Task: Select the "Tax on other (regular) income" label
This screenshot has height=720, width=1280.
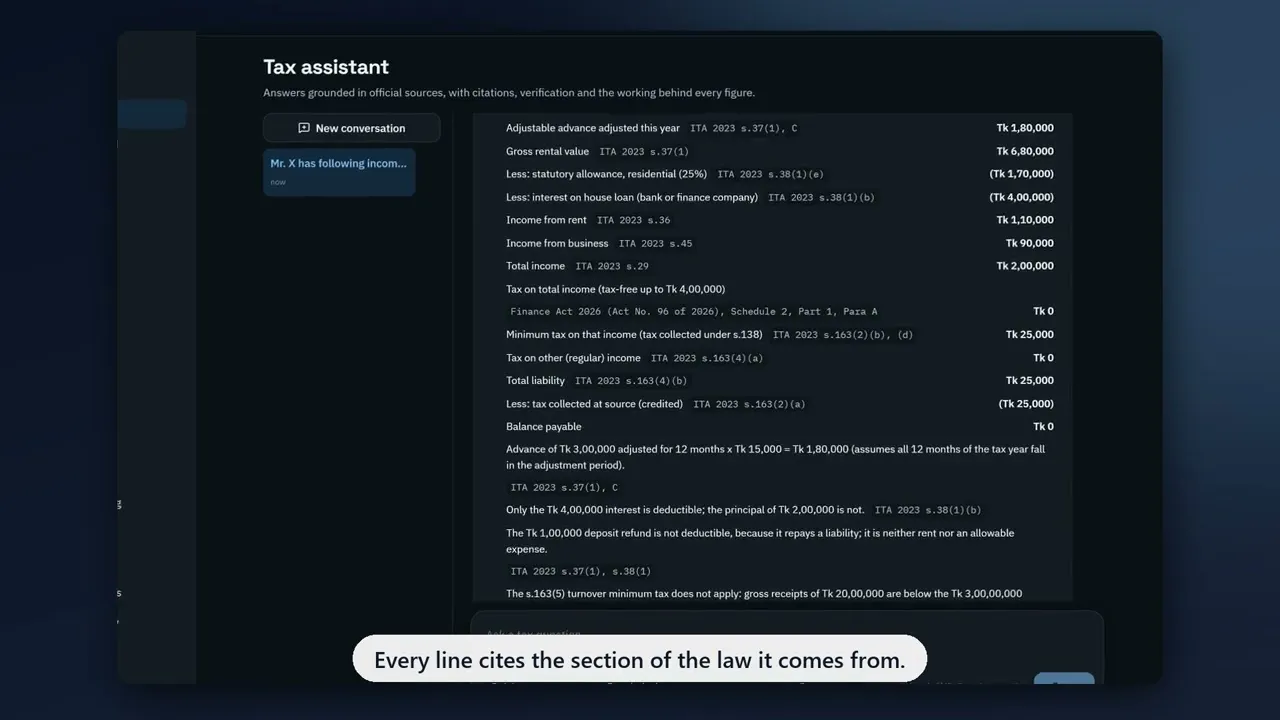Action: point(573,358)
